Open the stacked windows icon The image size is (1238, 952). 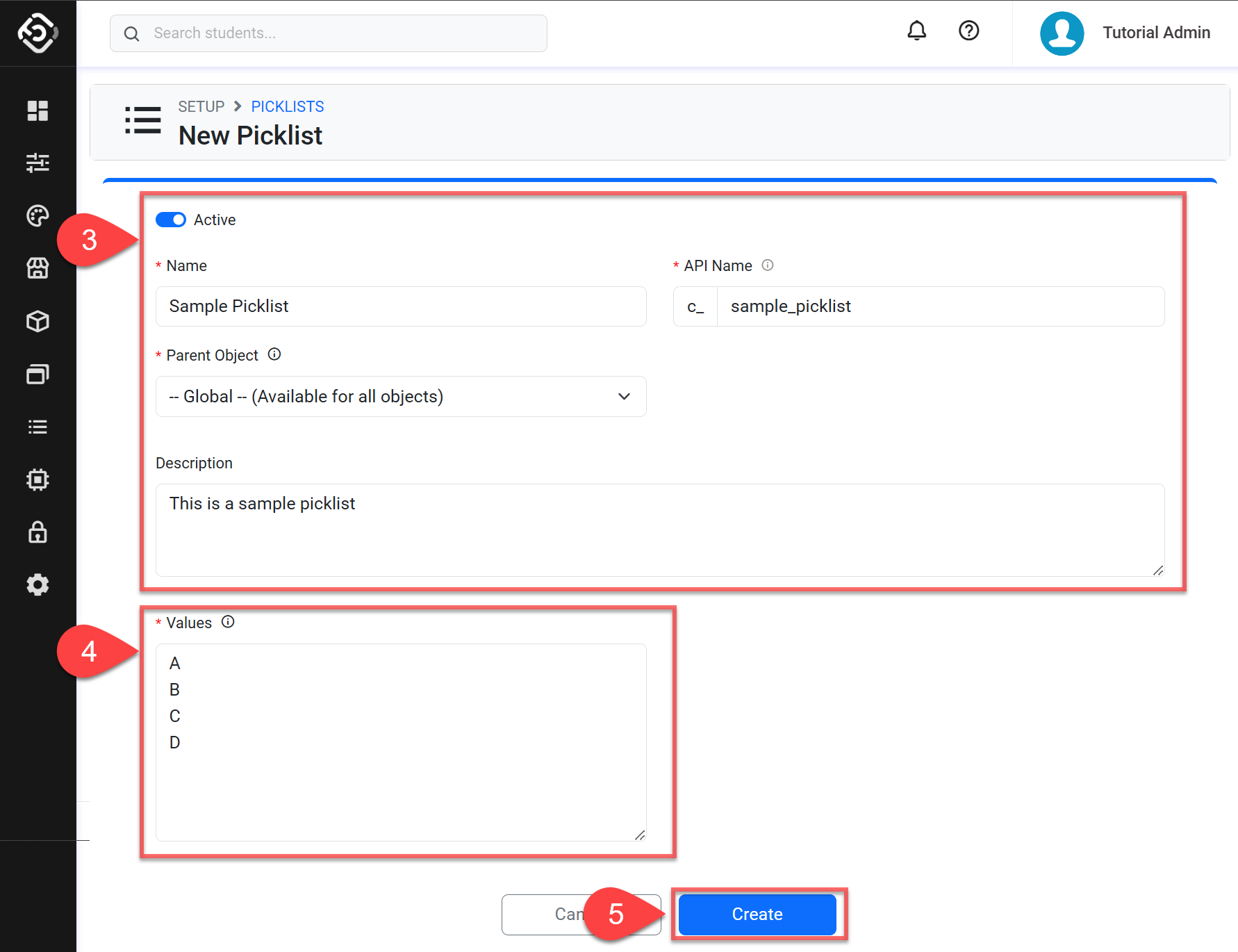coord(38,374)
